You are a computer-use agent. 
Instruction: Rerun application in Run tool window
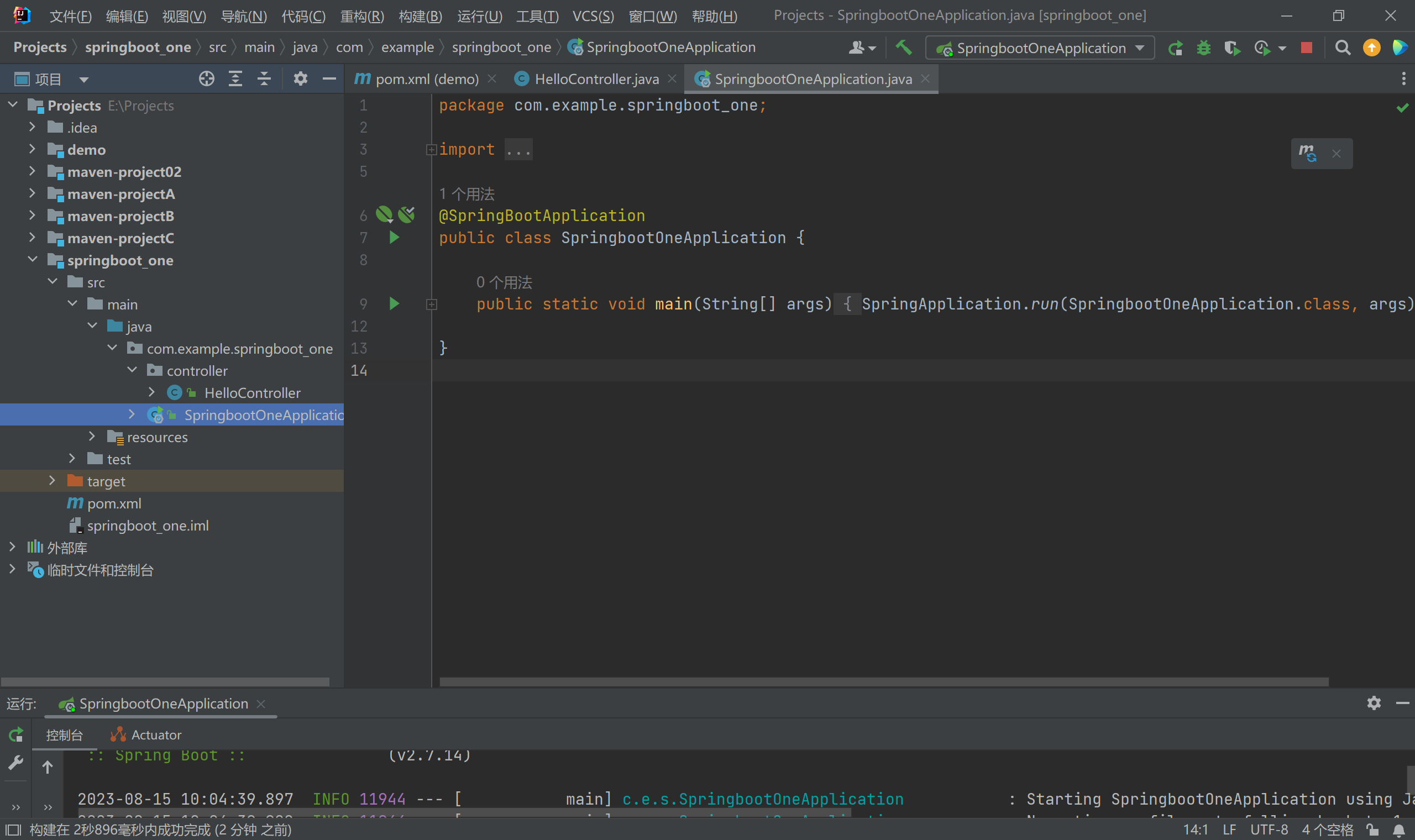(16, 734)
